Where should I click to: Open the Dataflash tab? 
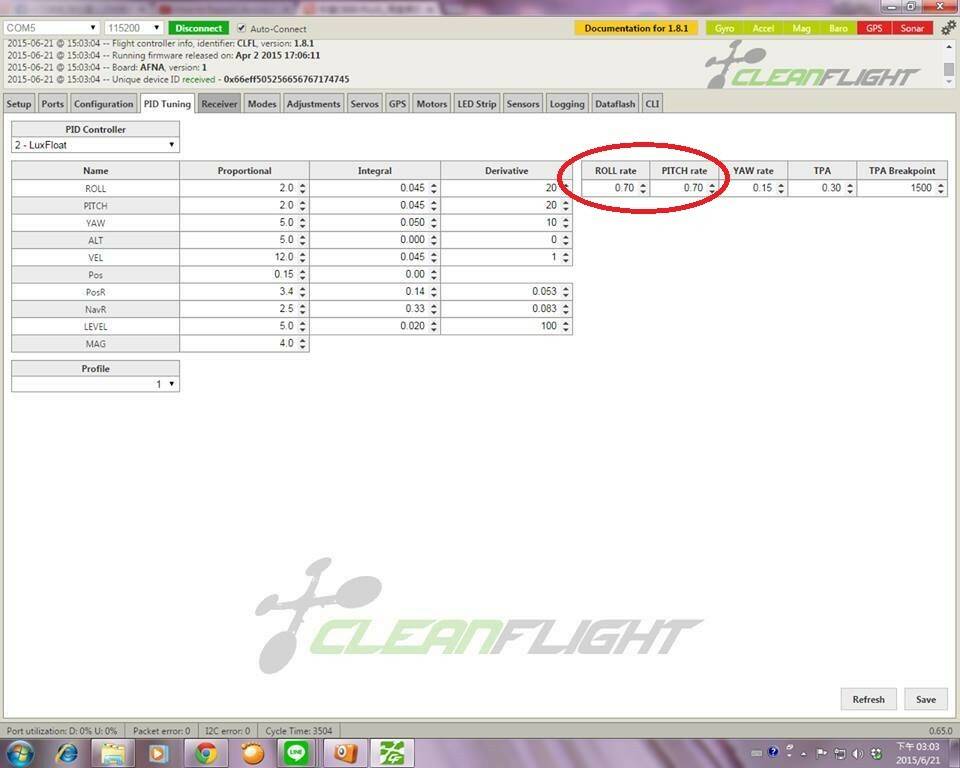pos(615,104)
